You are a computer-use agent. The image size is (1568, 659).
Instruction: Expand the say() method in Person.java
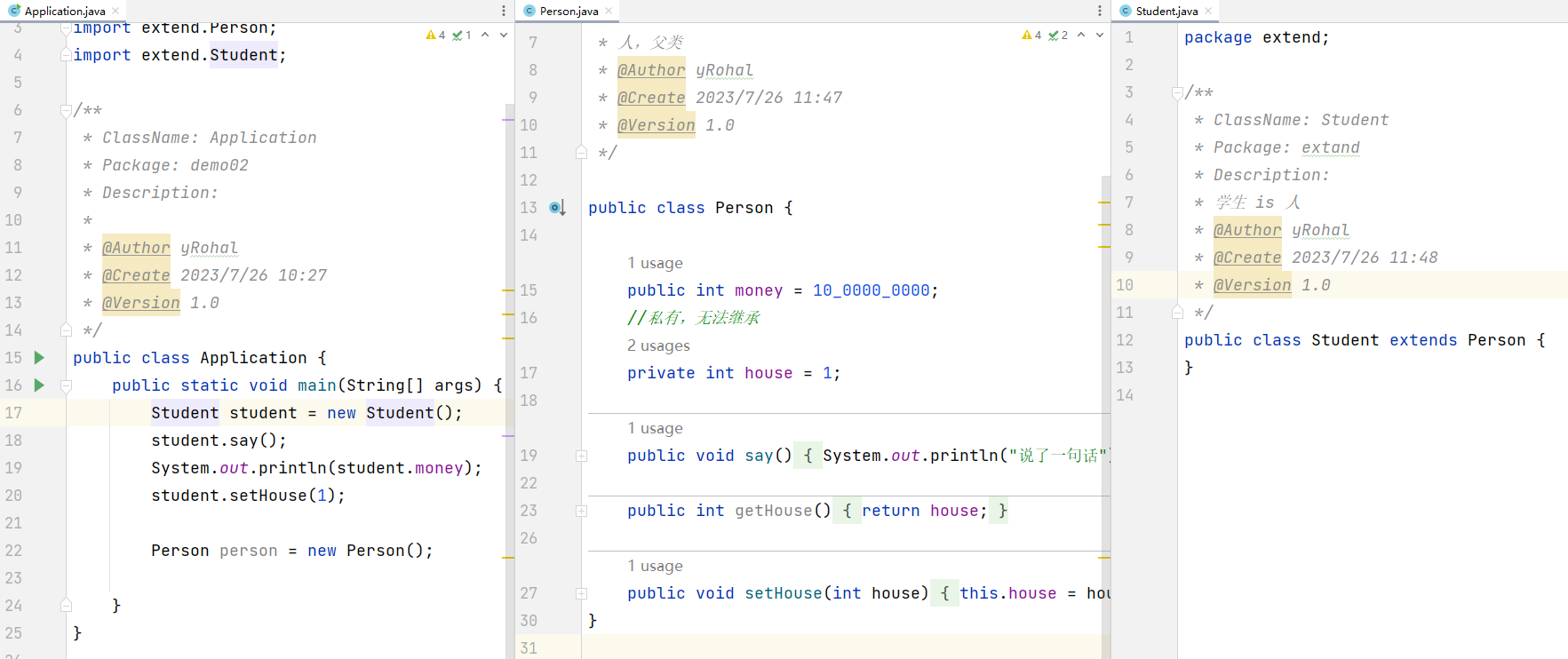coord(581,456)
